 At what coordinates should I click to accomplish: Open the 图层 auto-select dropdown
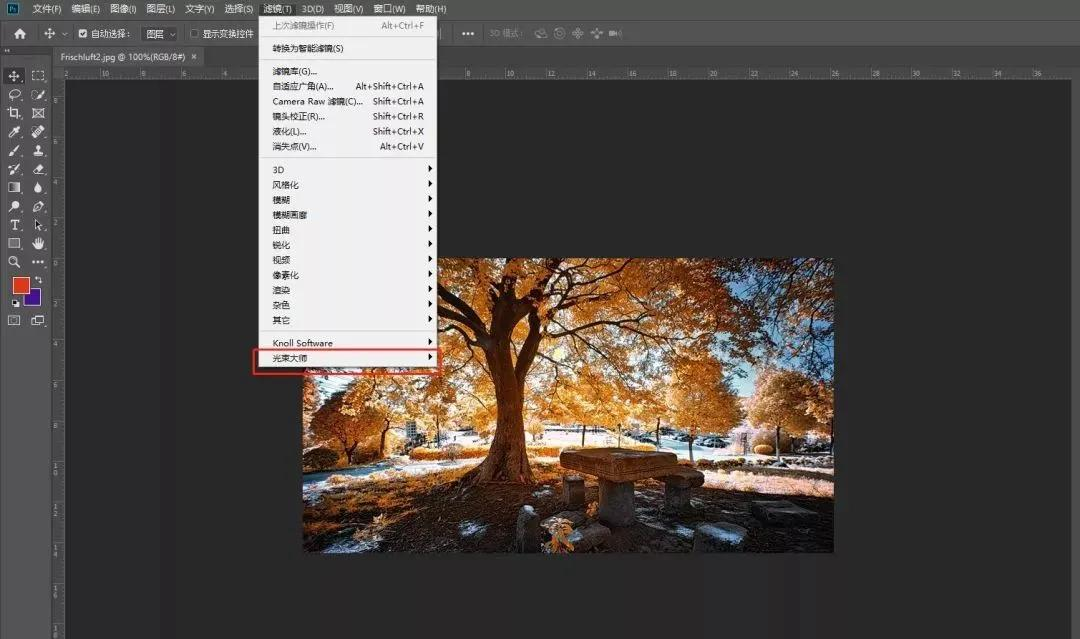[x=160, y=33]
